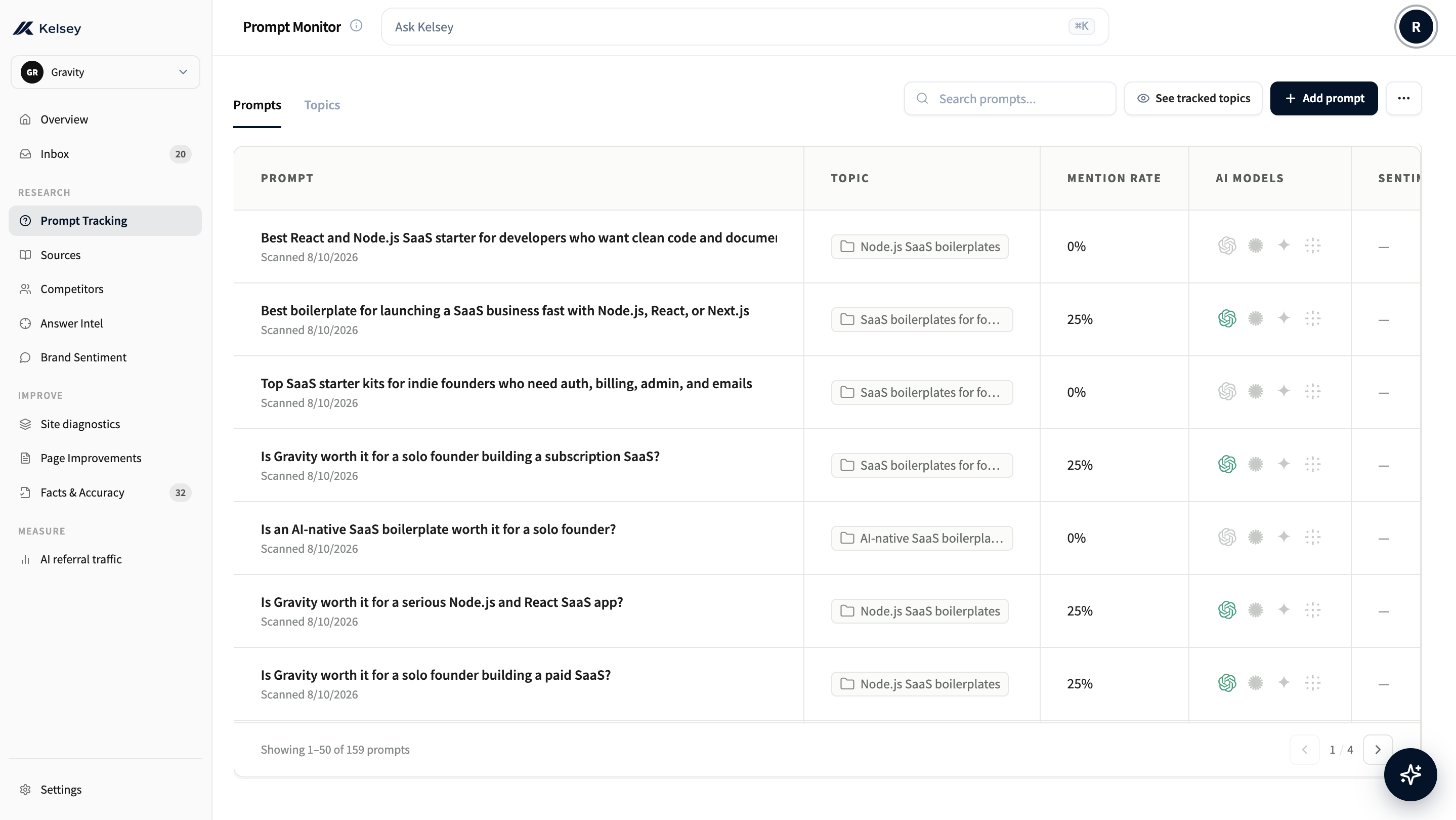Image resolution: width=1456 pixels, height=820 pixels.
Task: Open prompt 'Is Gravity worth it for a serious Node.js'
Action: click(442, 603)
